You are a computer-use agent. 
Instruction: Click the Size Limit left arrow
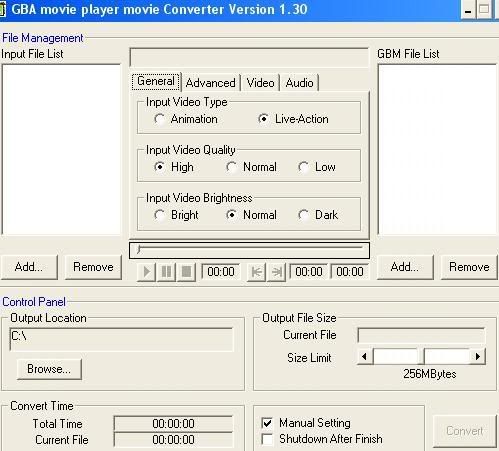pyautogui.click(x=365, y=356)
